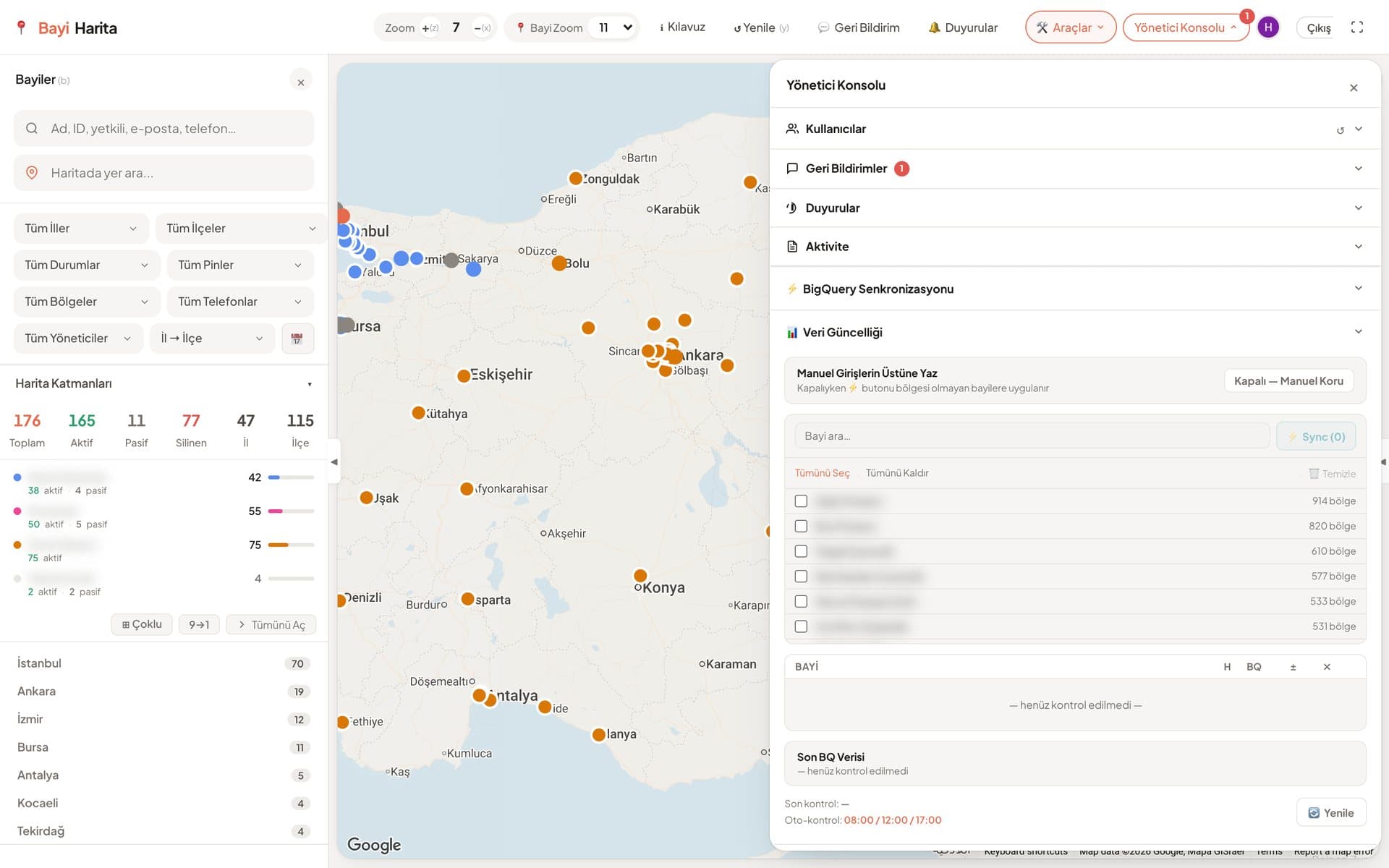
Task: Click the Tümünü Seç link
Action: pos(822,473)
